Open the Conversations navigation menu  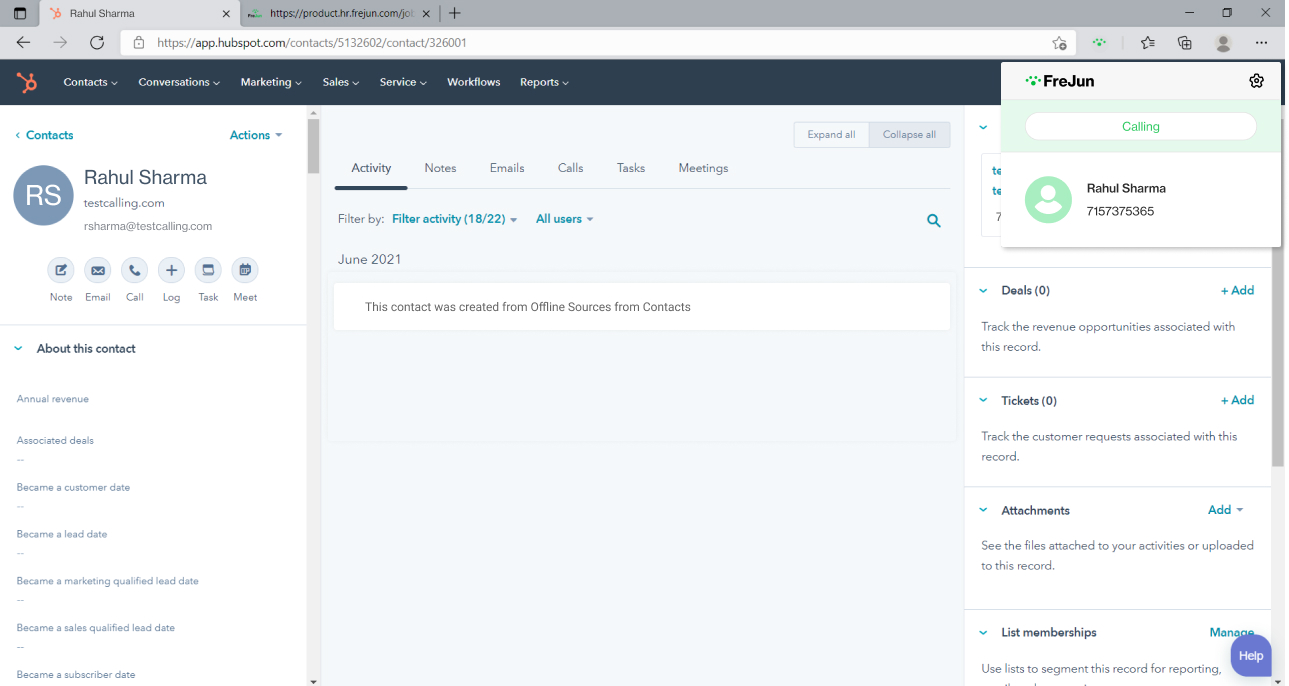[x=179, y=82]
